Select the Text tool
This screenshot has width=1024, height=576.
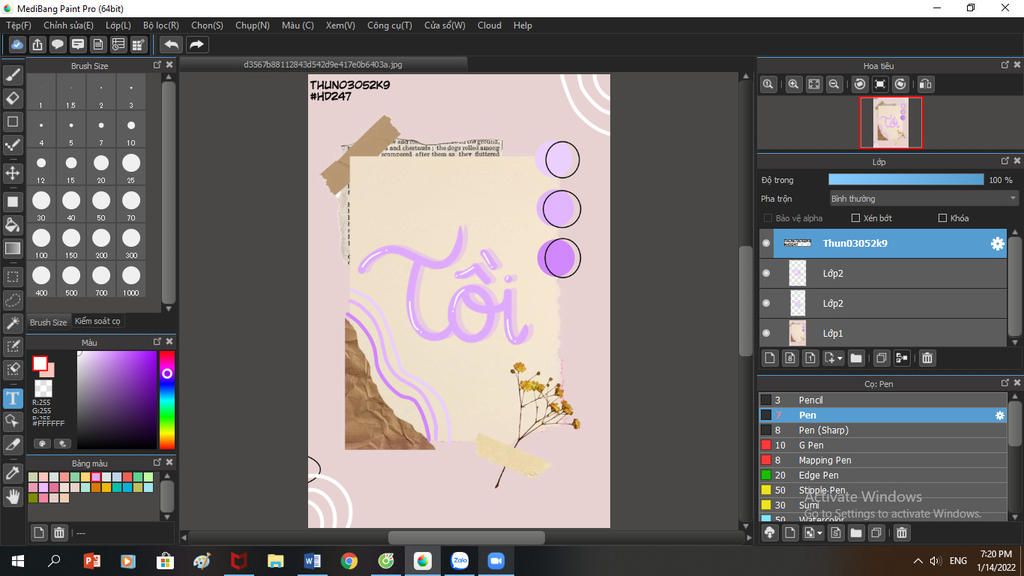click(12, 398)
